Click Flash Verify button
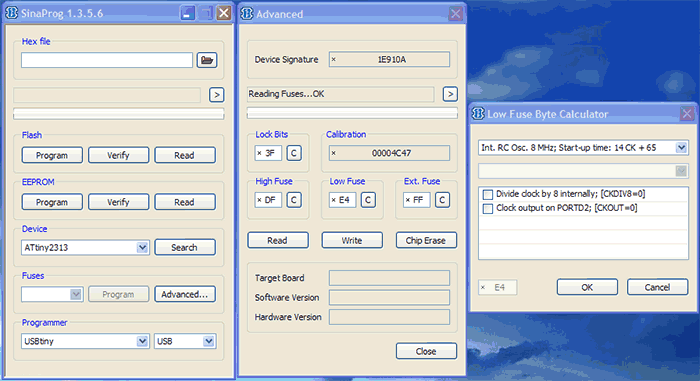This screenshot has width=700, height=381. tap(118, 155)
